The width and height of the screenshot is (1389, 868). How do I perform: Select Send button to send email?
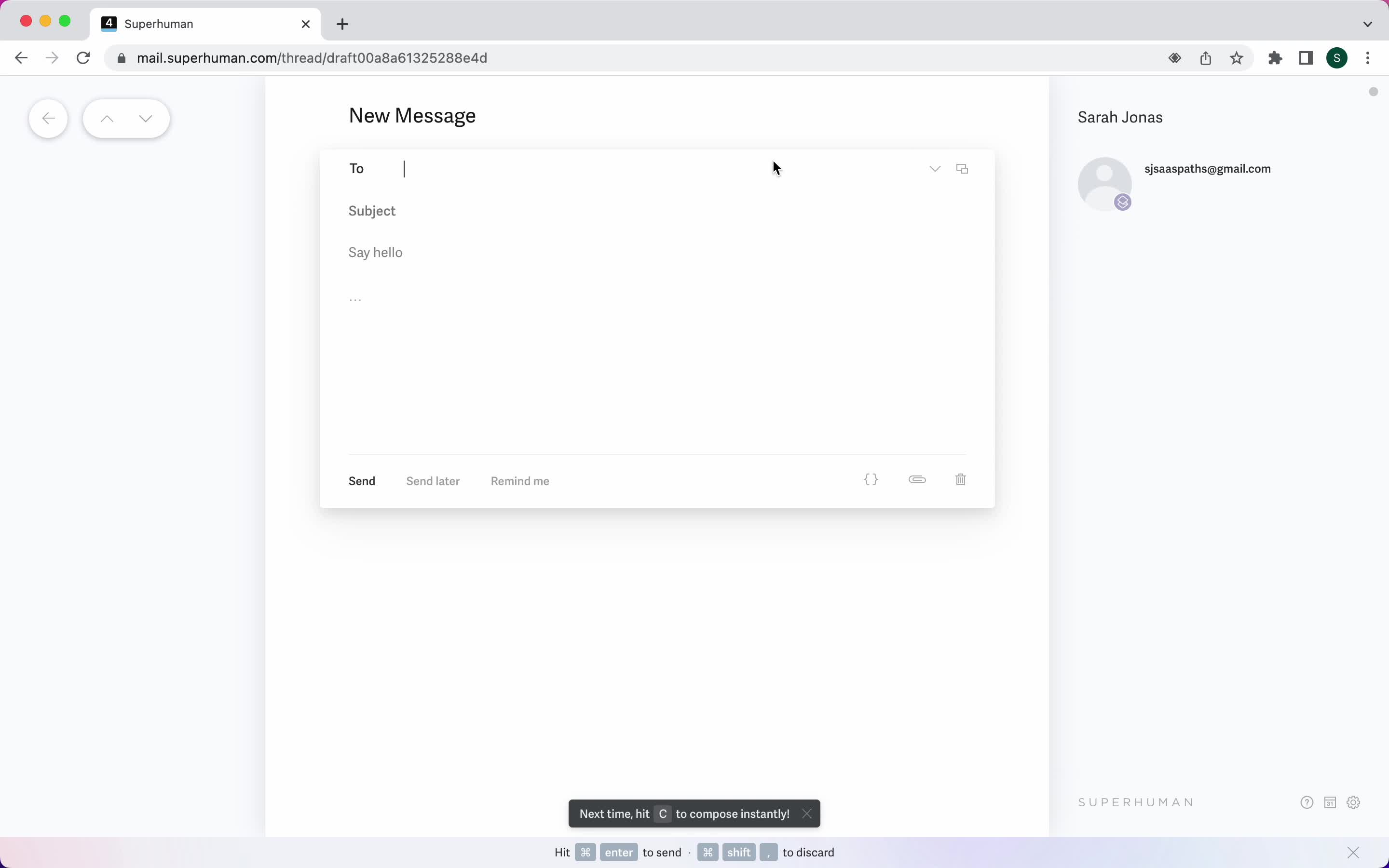pyautogui.click(x=362, y=481)
